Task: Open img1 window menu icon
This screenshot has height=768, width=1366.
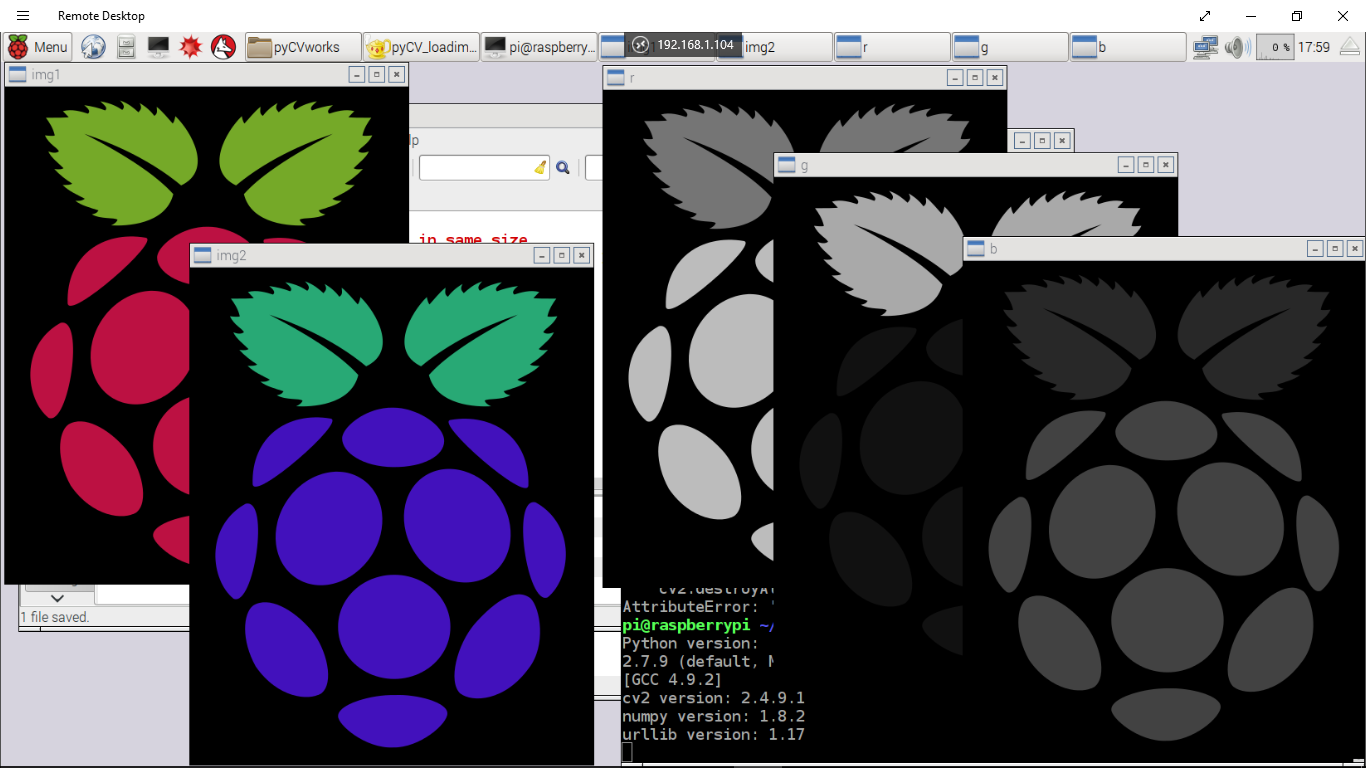Action: click(17, 74)
